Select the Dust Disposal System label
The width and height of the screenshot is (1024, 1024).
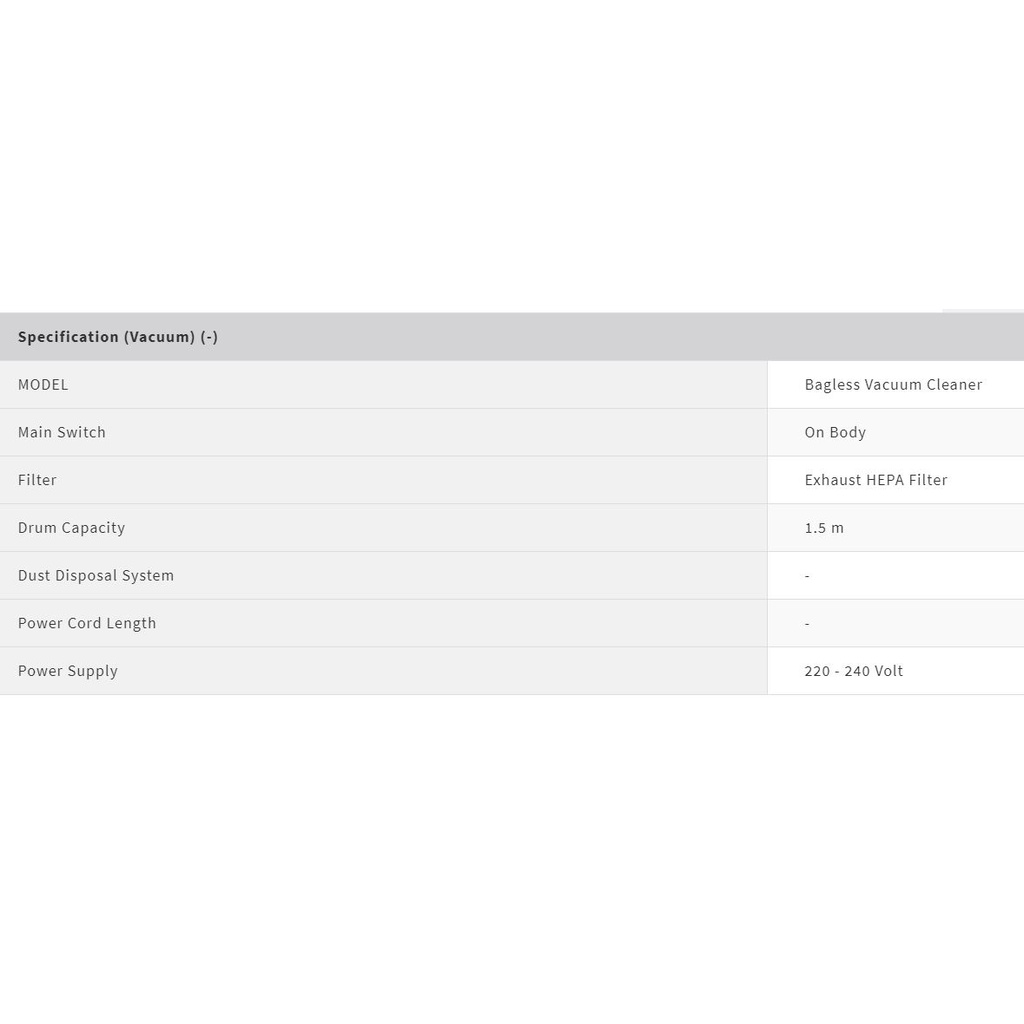tap(96, 576)
